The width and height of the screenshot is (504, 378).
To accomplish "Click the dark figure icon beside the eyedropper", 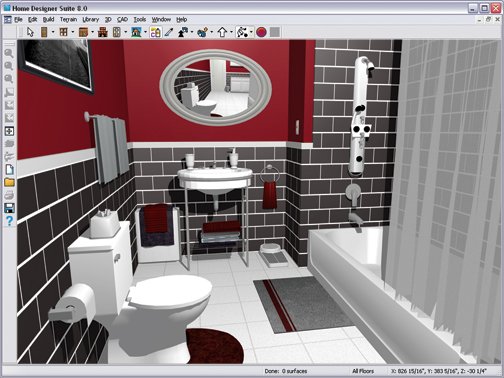I will click(x=183, y=32).
